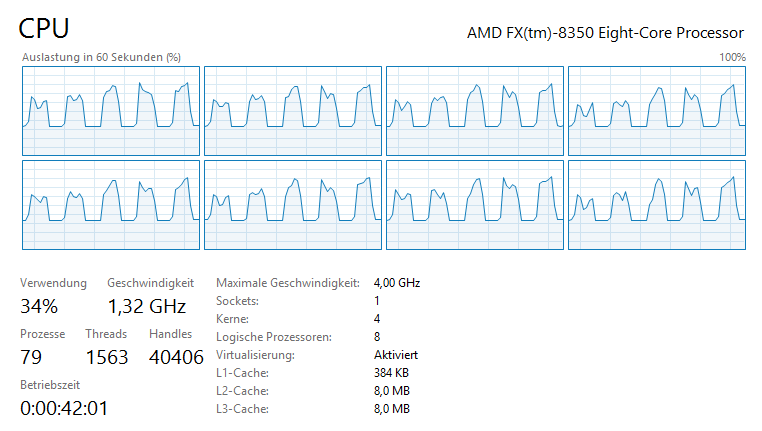Click the 34% Verwendung value
The height and width of the screenshot is (431, 762).
(x=39, y=306)
